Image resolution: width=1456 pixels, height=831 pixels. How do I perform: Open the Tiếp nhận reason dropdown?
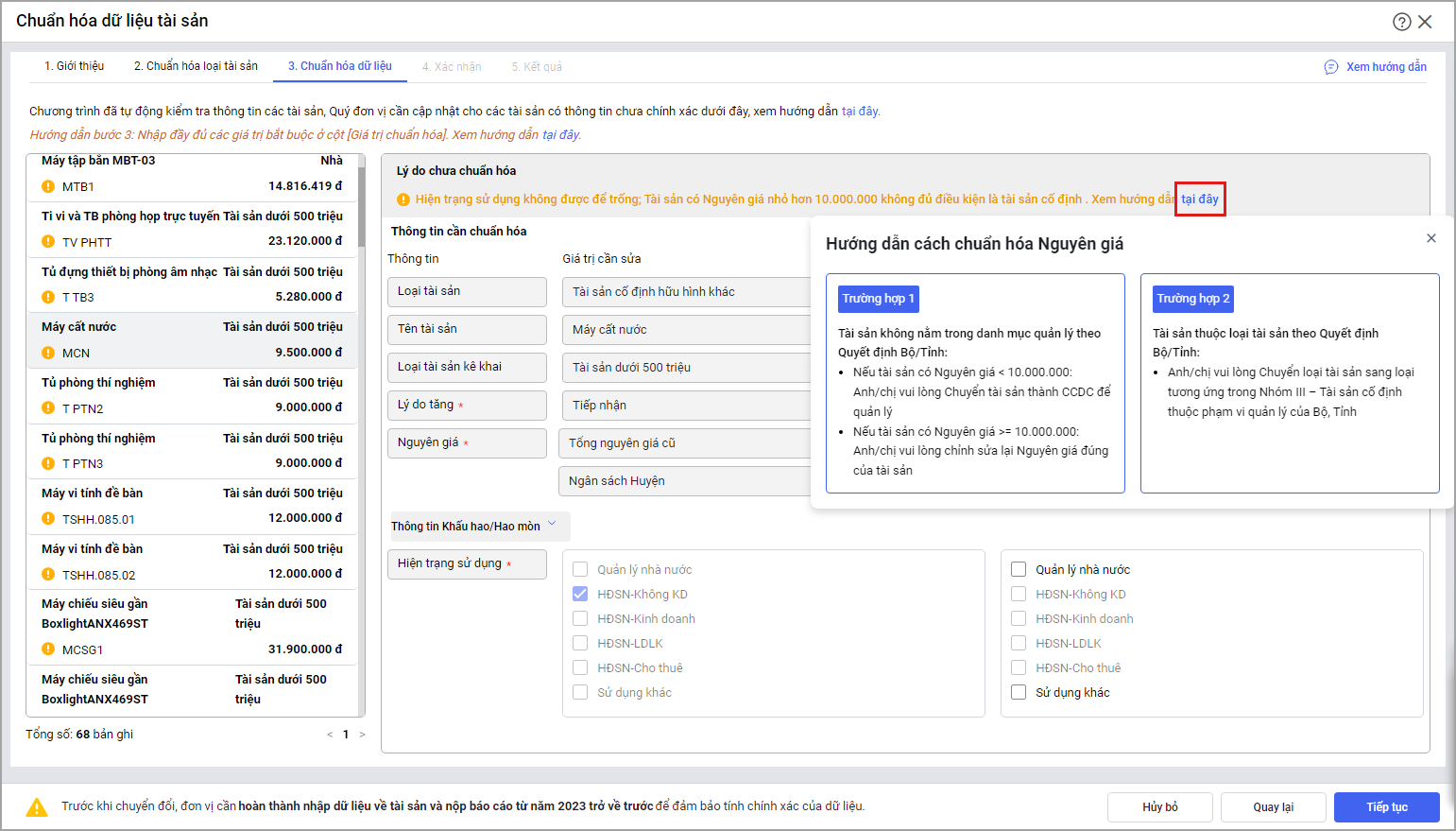click(x=685, y=405)
